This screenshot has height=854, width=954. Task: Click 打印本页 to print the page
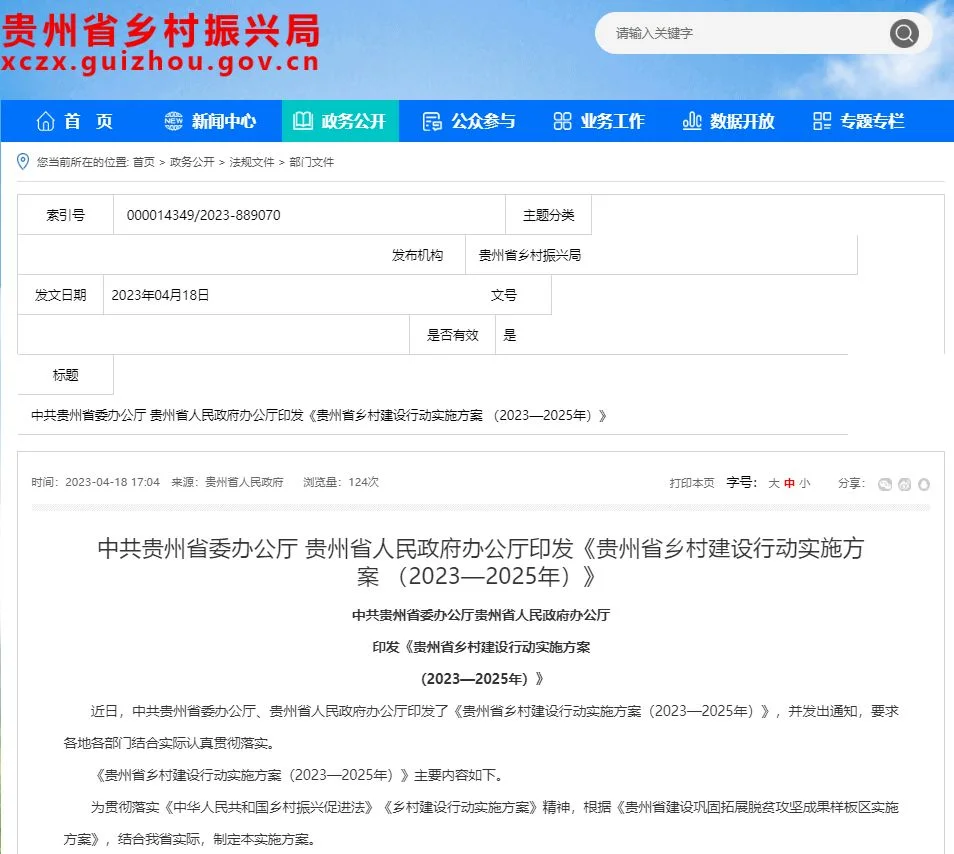point(692,483)
